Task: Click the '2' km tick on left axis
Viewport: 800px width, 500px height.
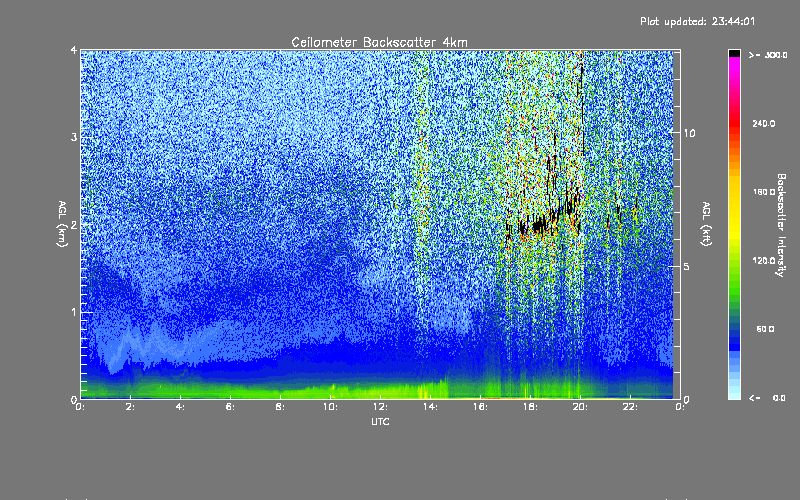Action: [x=74, y=224]
